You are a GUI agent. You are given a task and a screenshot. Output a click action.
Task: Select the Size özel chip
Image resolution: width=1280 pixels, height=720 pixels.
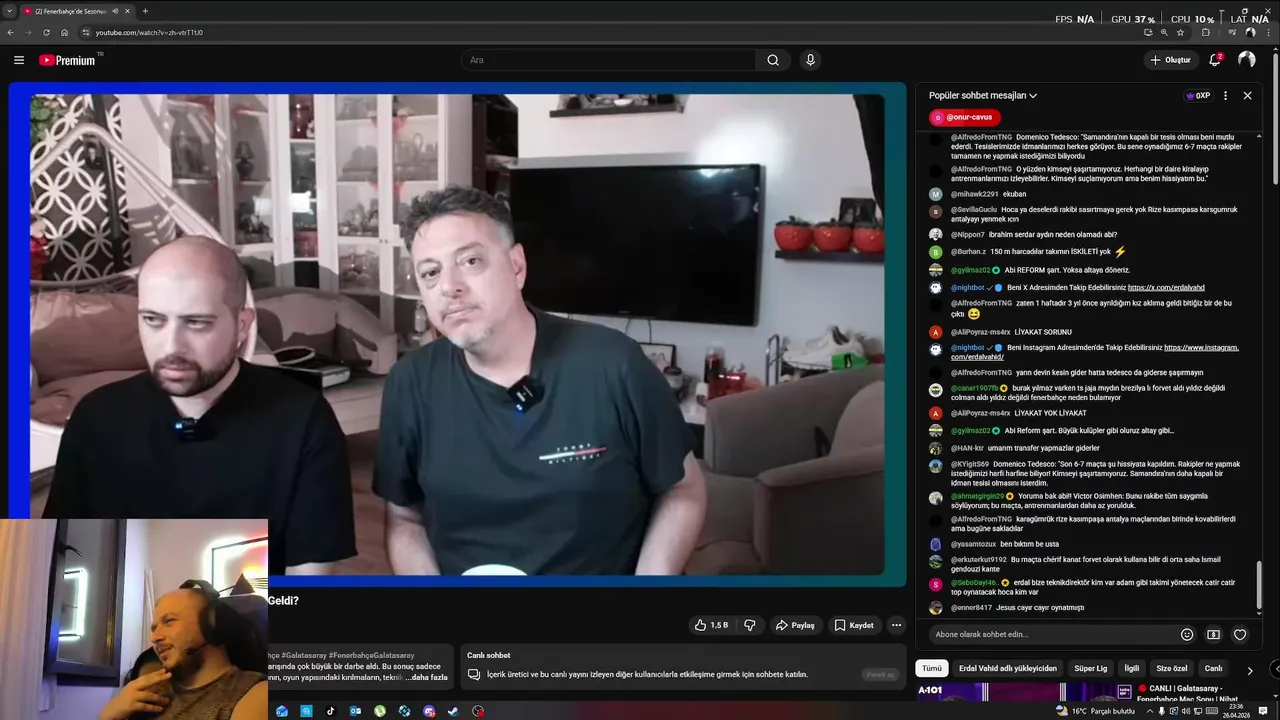[x=1172, y=668]
